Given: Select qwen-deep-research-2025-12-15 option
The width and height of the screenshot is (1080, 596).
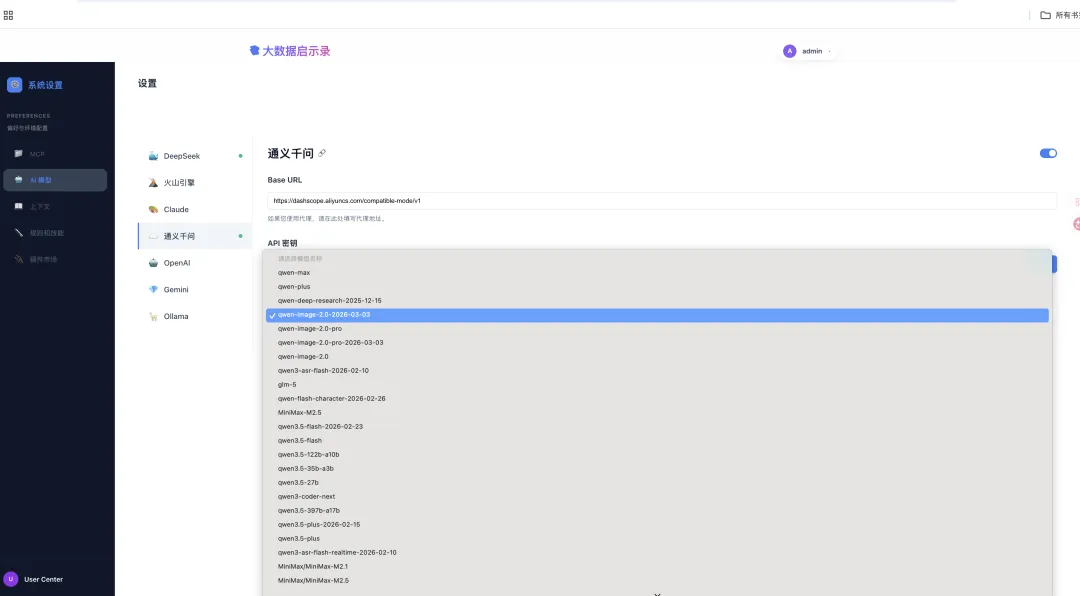Looking at the screenshot, I should coord(657,300).
